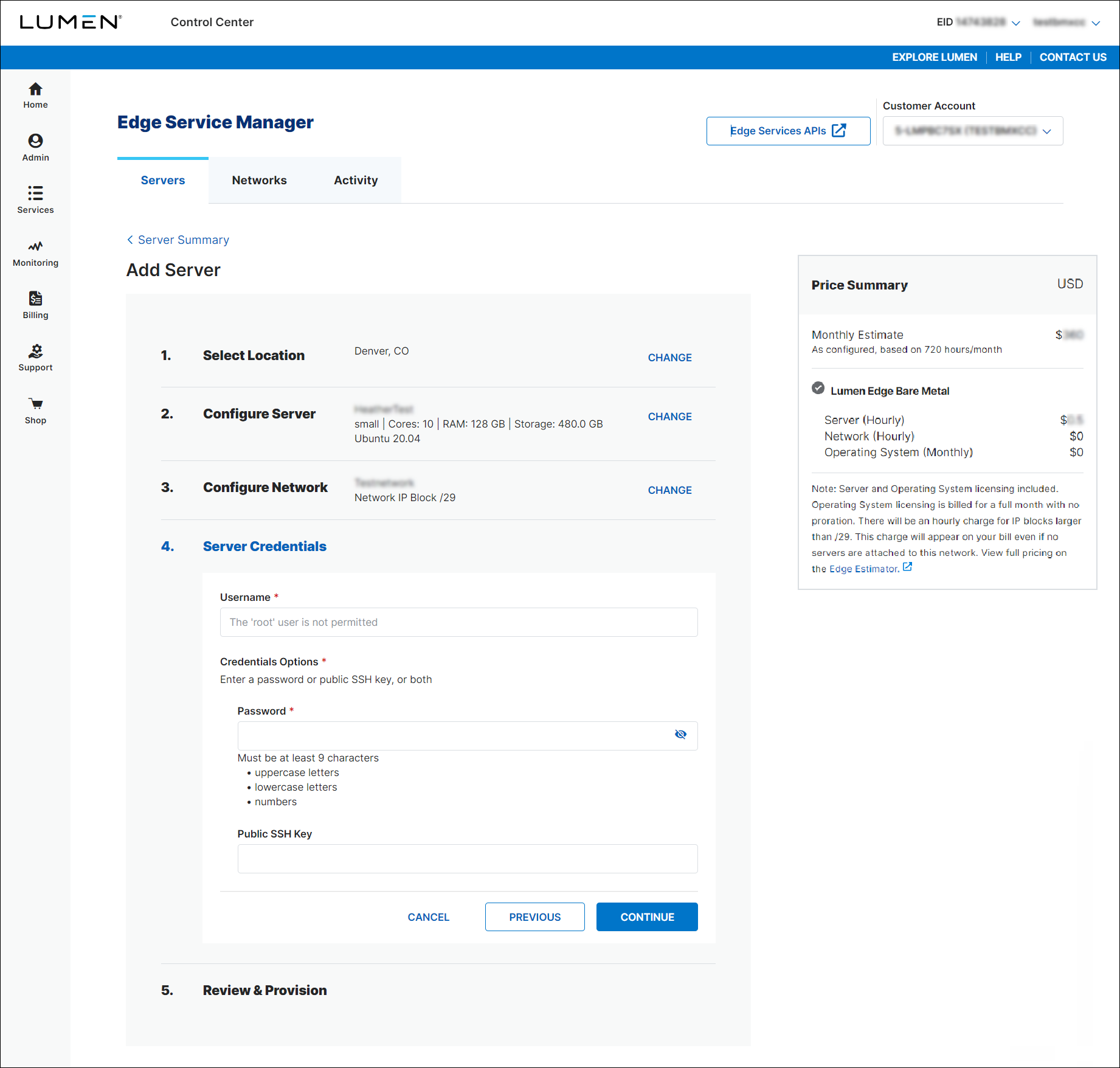1120x1068 pixels.
Task: Click the Edge Service Manager heading
Action: [x=215, y=122]
